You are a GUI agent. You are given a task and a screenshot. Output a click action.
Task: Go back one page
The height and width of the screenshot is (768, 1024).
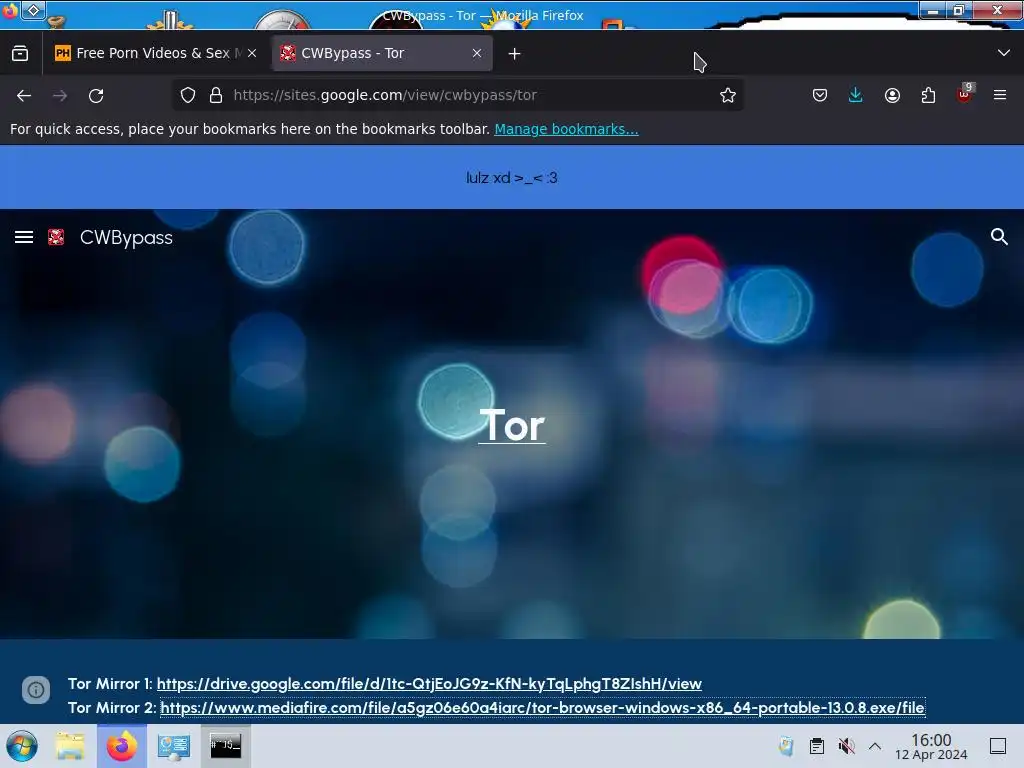(x=24, y=95)
